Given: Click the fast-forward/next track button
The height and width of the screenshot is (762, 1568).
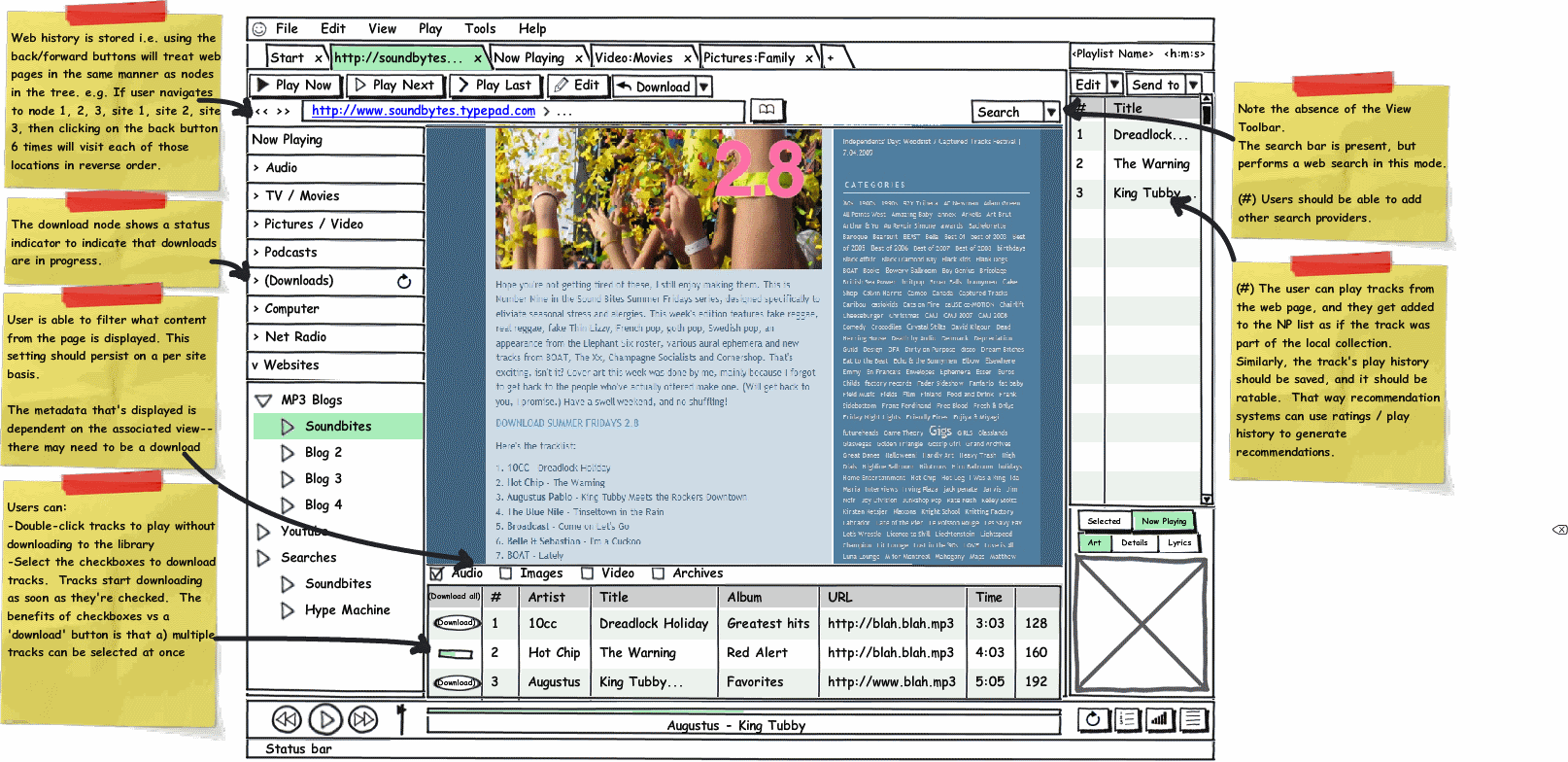Looking at the screenshot, I should 363,719.
